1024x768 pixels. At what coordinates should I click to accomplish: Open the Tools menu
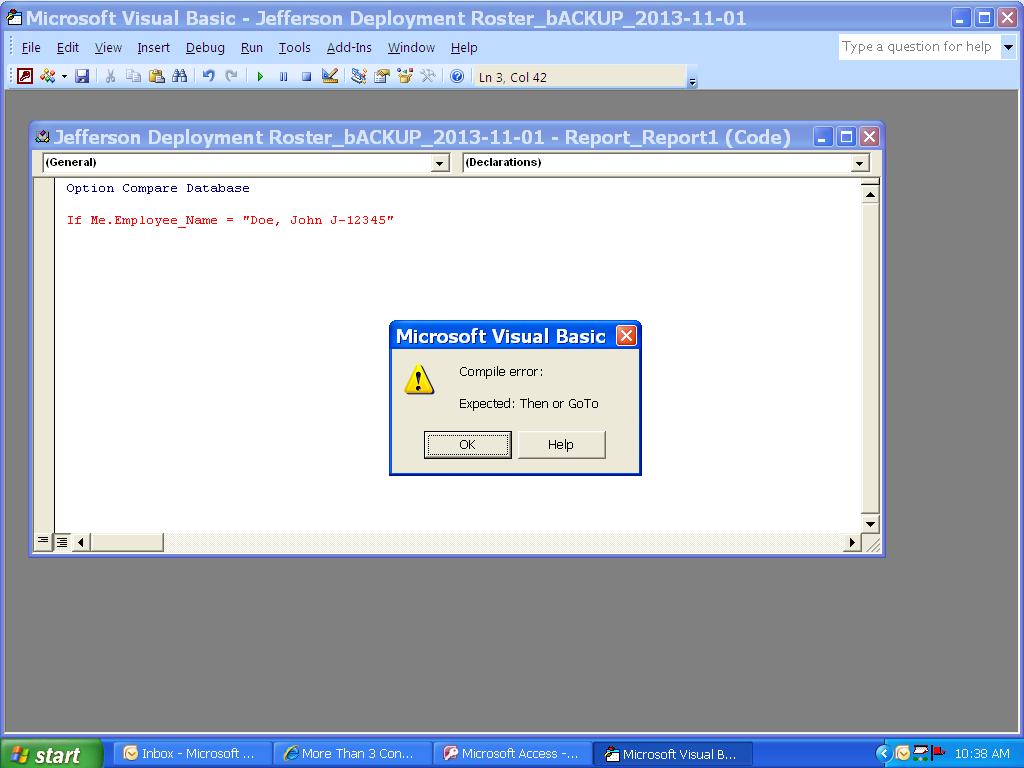click(x=295, y=48)
